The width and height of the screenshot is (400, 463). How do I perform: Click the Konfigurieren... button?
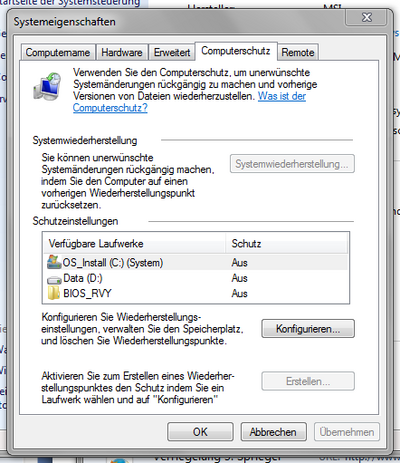(x=308, y=329)
